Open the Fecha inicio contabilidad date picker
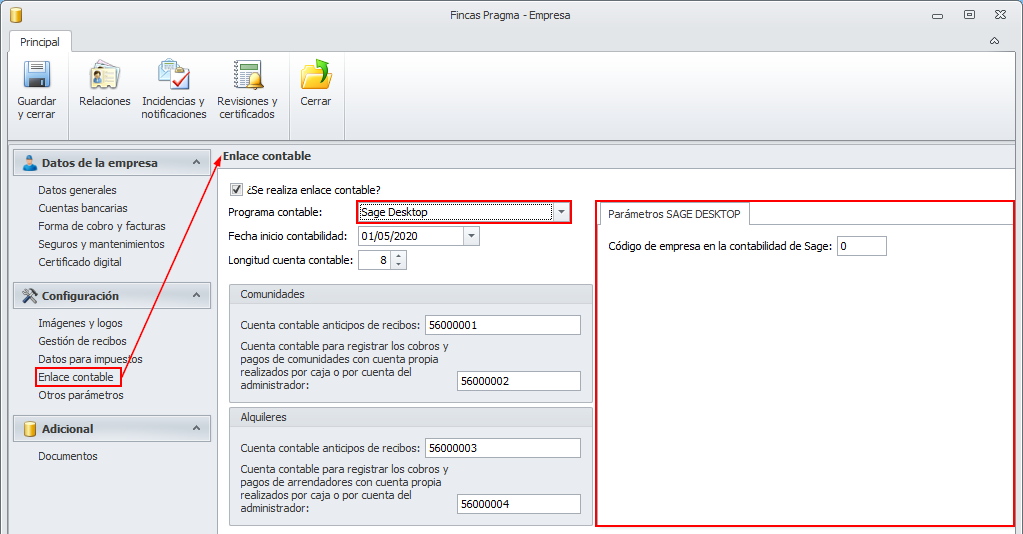 [x=471, y=236]
